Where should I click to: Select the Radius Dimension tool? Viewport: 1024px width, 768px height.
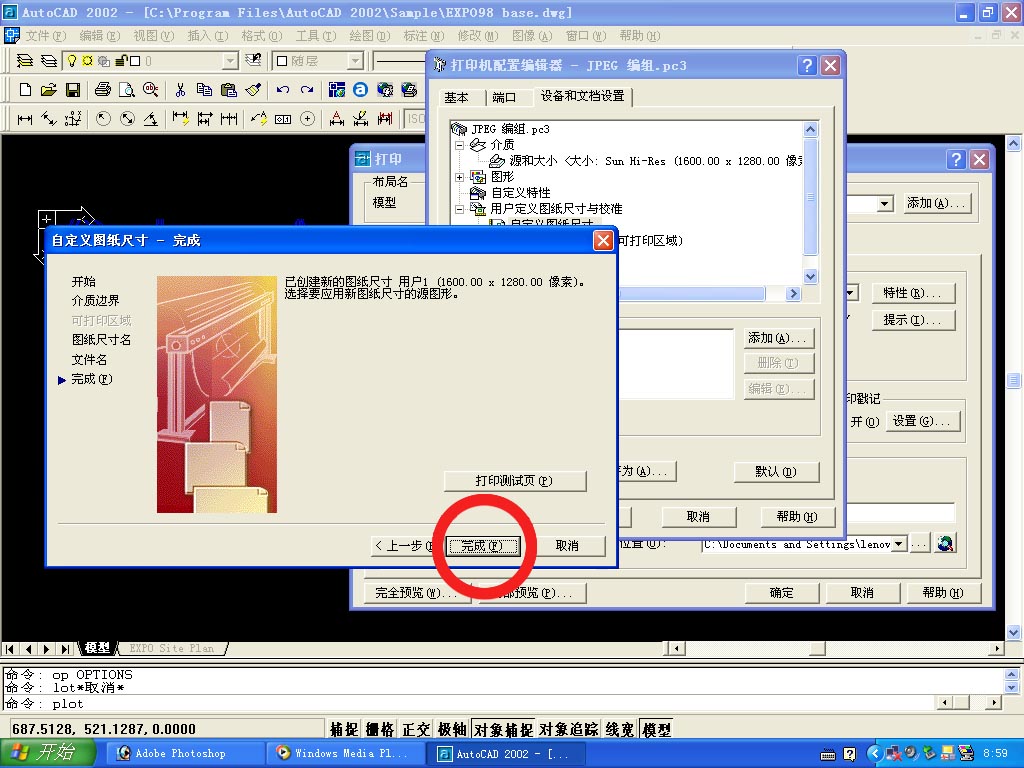pos(103,119)
